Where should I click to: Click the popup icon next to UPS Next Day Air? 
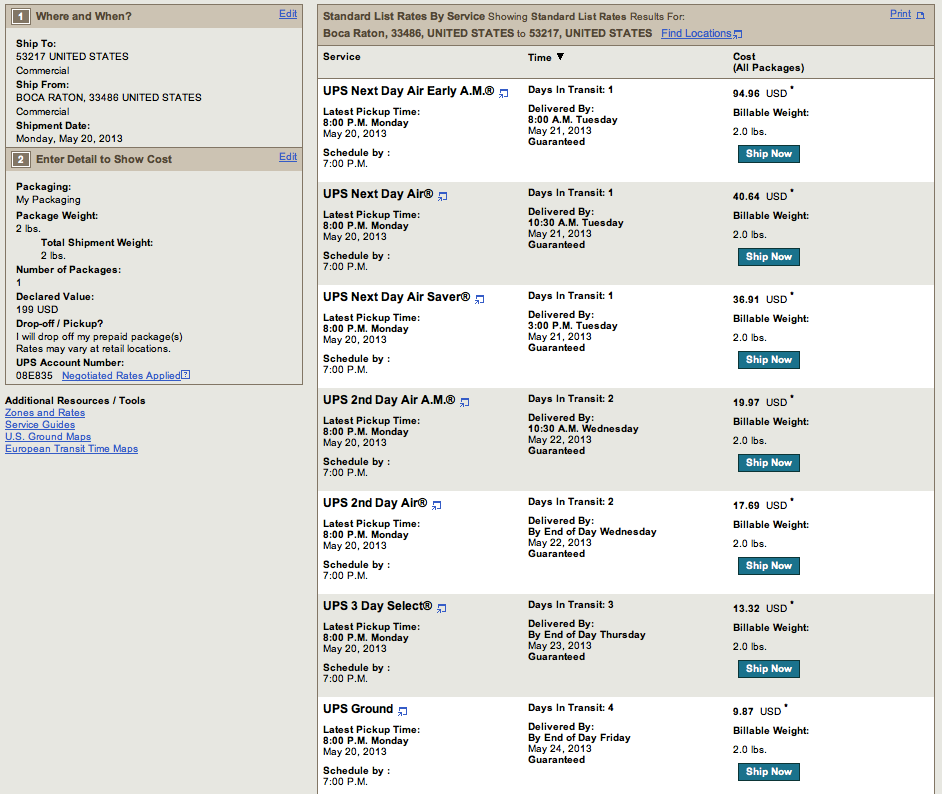click(x=442, y=196)
